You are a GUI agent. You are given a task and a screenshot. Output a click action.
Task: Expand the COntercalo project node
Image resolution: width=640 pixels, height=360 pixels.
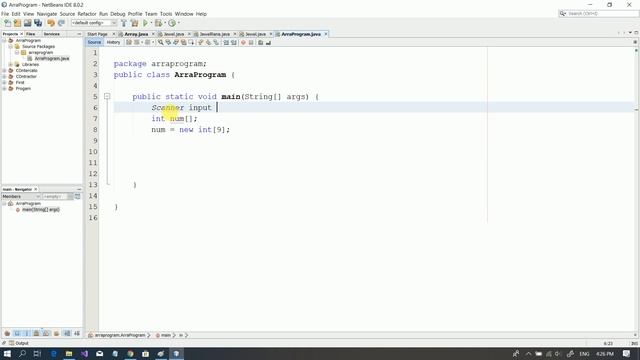4,71
